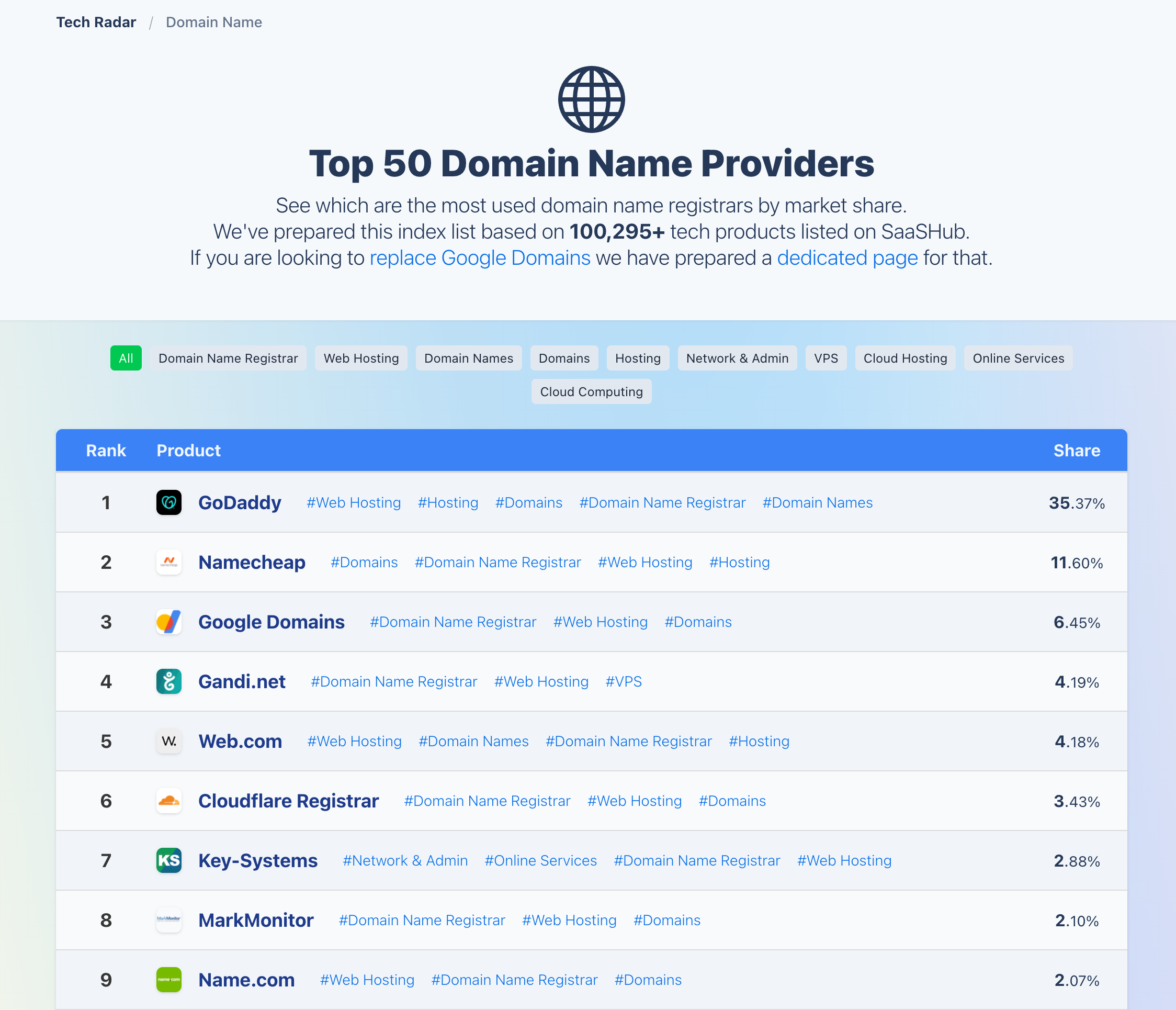Click the Google Domains logo icon
The image size is (1176, 1010).
[168, 622]
